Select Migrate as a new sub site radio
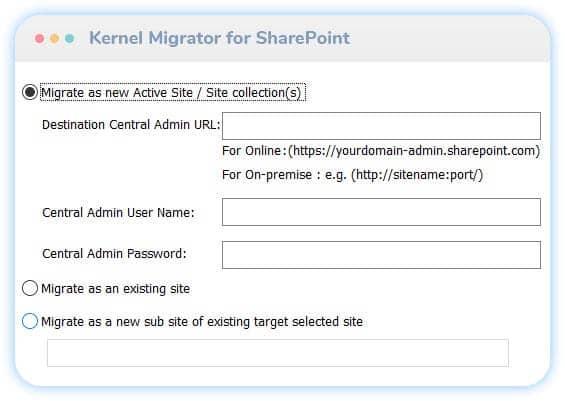 pyautogui.click(x=30, y=321)
